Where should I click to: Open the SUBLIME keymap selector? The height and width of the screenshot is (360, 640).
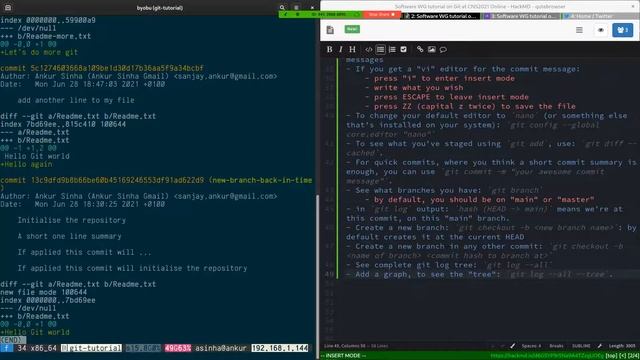coord(581,346)
